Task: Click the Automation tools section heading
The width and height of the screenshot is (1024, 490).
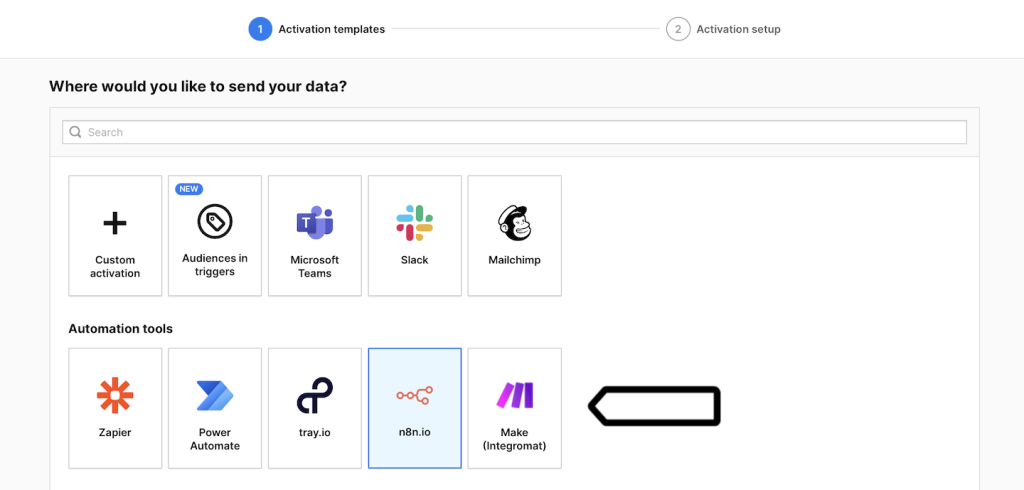Action: (x=120, y=329)
